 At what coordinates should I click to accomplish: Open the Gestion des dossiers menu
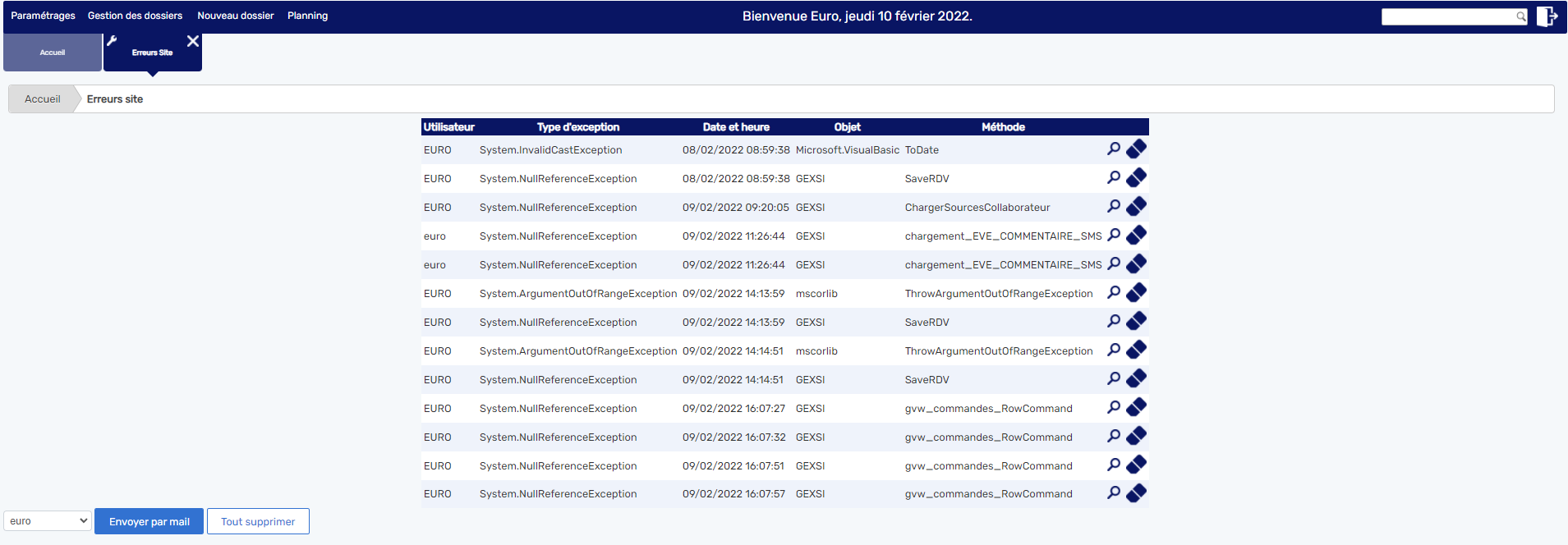click(x=135, y=16)
